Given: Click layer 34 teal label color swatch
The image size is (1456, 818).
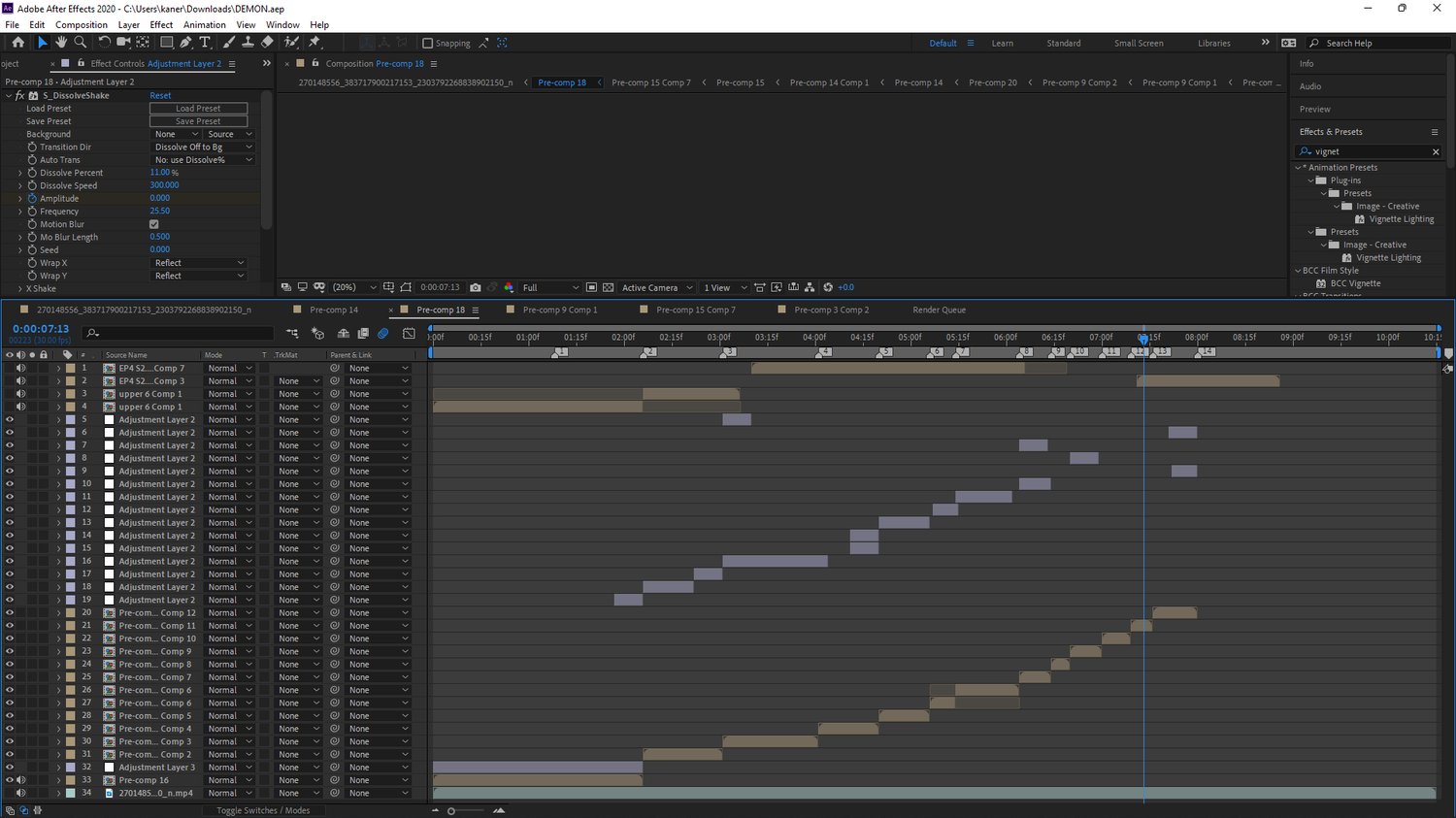Looking at the screenshot, I should [x=70, y=794].
